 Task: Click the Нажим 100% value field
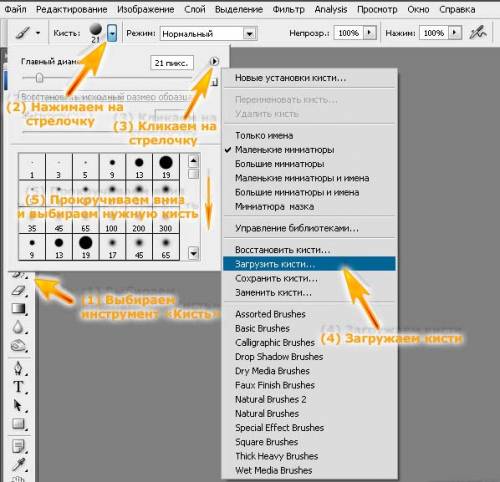point(434,33)
